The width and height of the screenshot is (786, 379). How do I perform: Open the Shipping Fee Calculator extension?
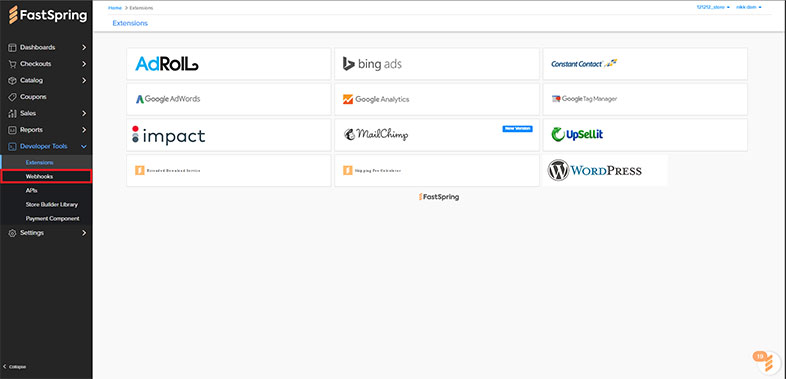(x=437, y=170)
